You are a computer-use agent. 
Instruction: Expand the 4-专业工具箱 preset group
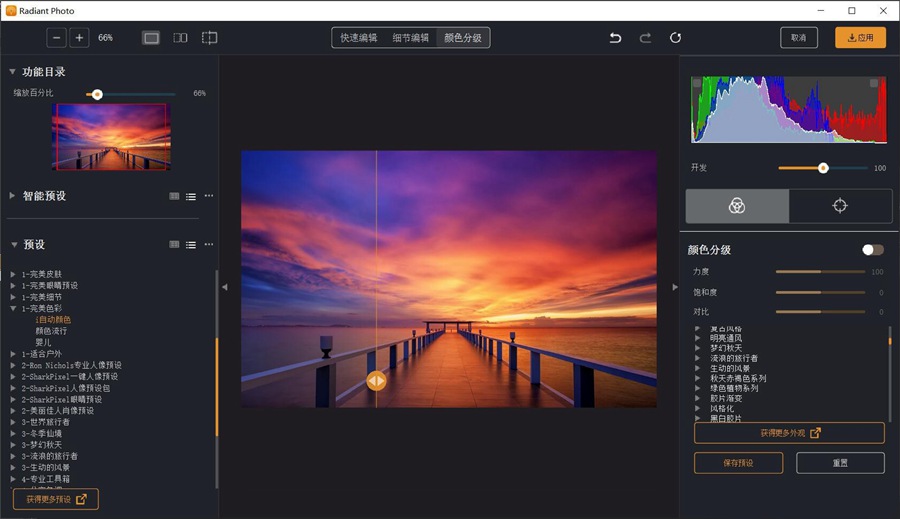[x=13, y=479]
